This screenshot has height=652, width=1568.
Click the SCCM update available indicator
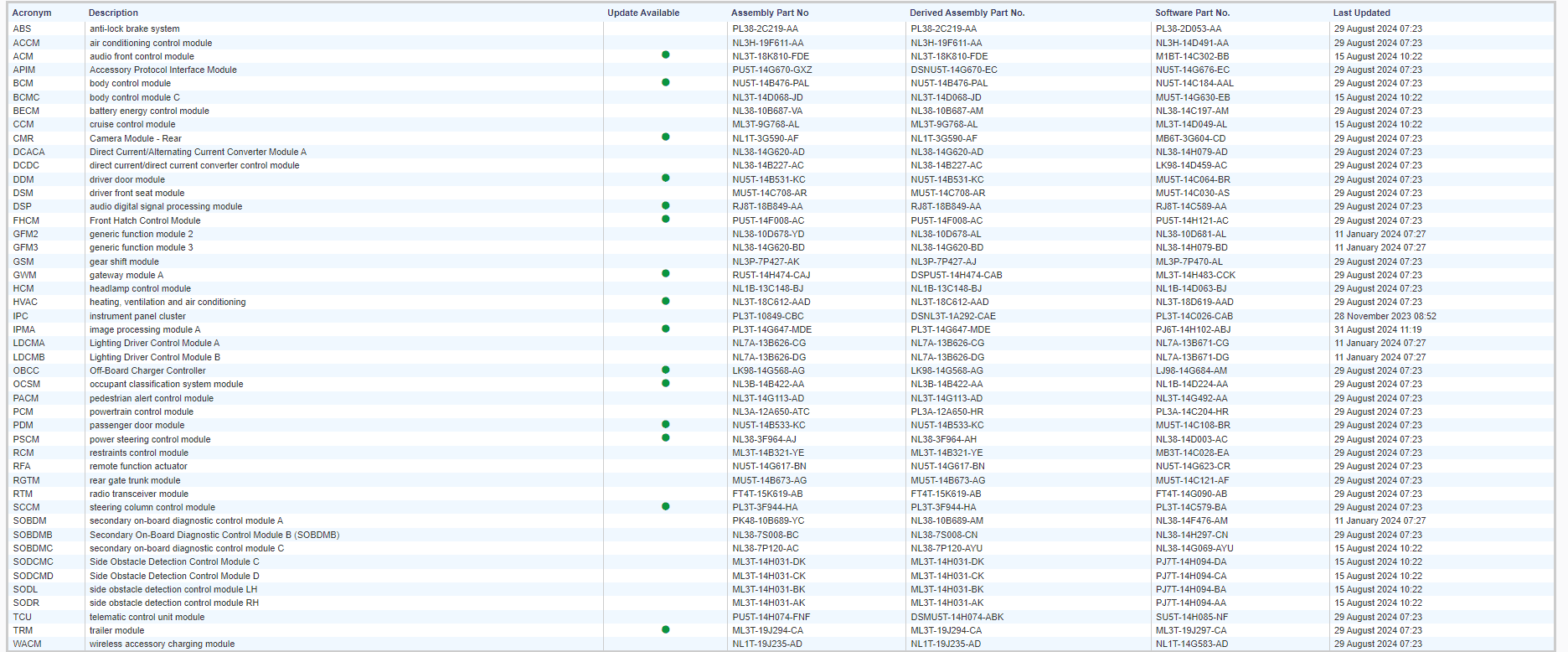pyautogui.click(x=665, y=506)
